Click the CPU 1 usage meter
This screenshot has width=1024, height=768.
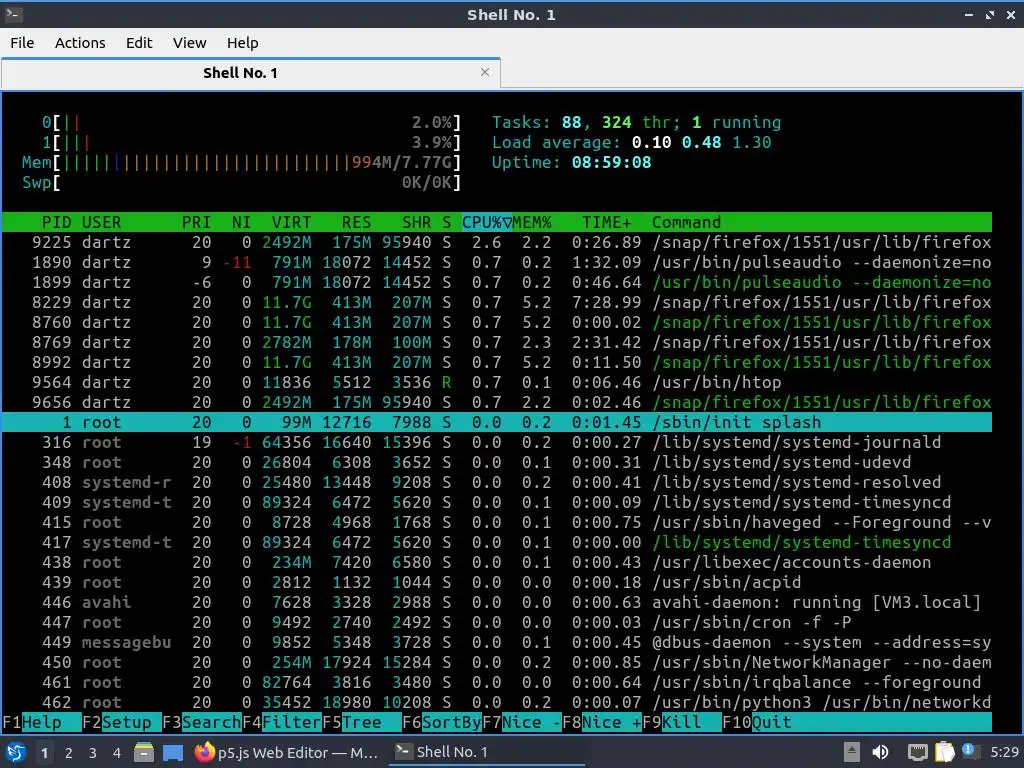[251, 142]
